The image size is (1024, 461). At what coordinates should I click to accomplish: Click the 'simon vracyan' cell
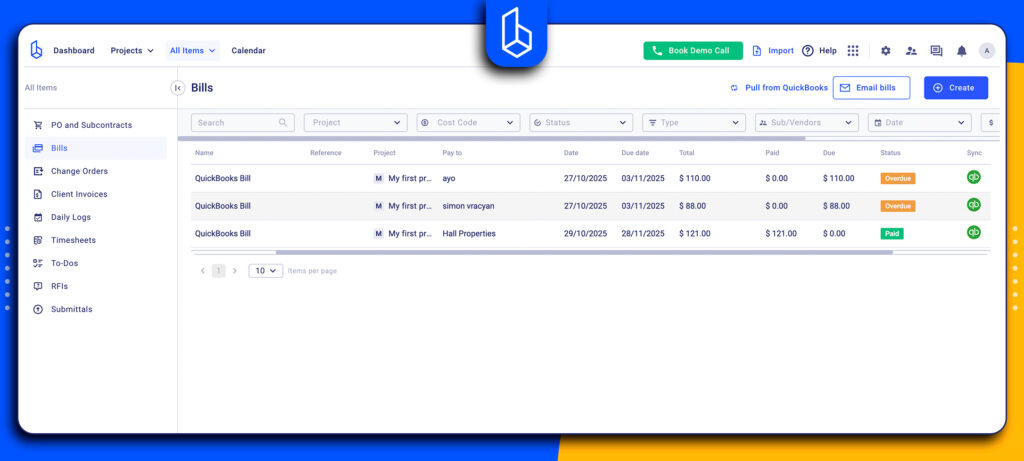(468, 206)
